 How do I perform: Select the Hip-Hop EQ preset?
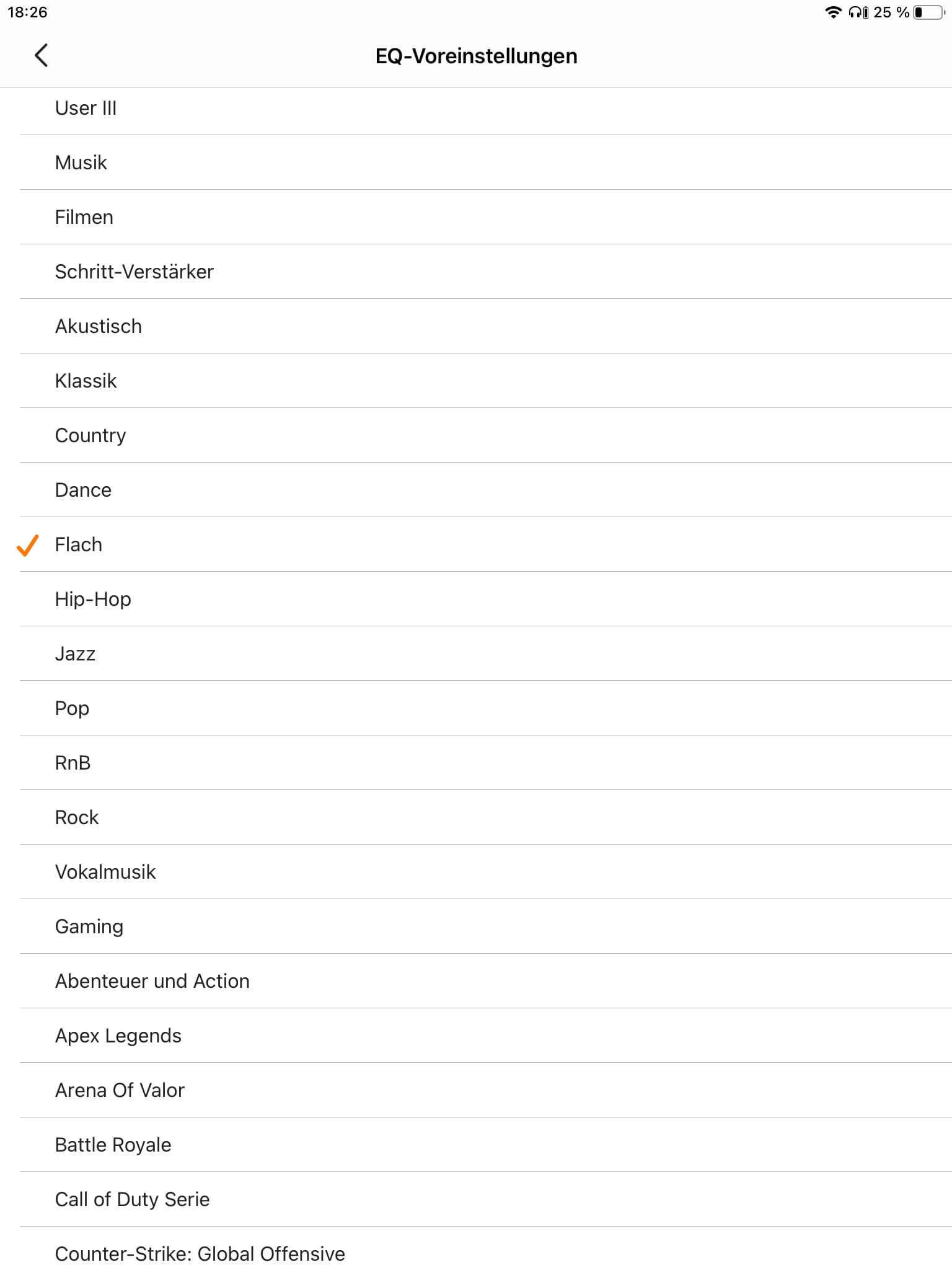(x=93, y=599)
